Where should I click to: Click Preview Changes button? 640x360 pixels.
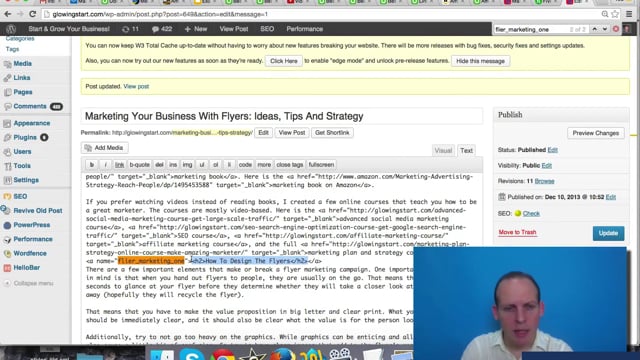(596, 133)
